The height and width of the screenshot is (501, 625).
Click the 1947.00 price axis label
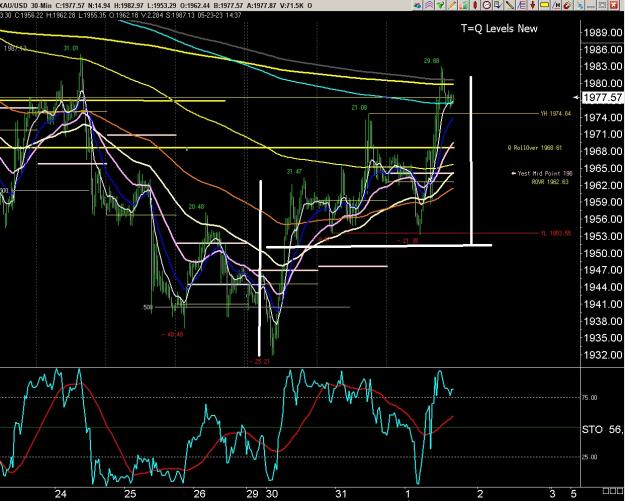[603, 270]
